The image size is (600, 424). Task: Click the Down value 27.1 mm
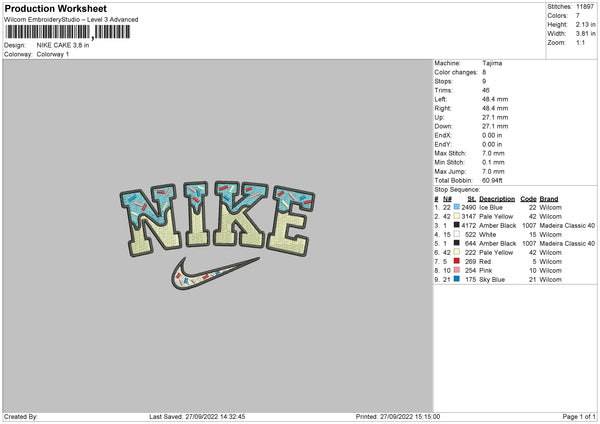[495, 126]
